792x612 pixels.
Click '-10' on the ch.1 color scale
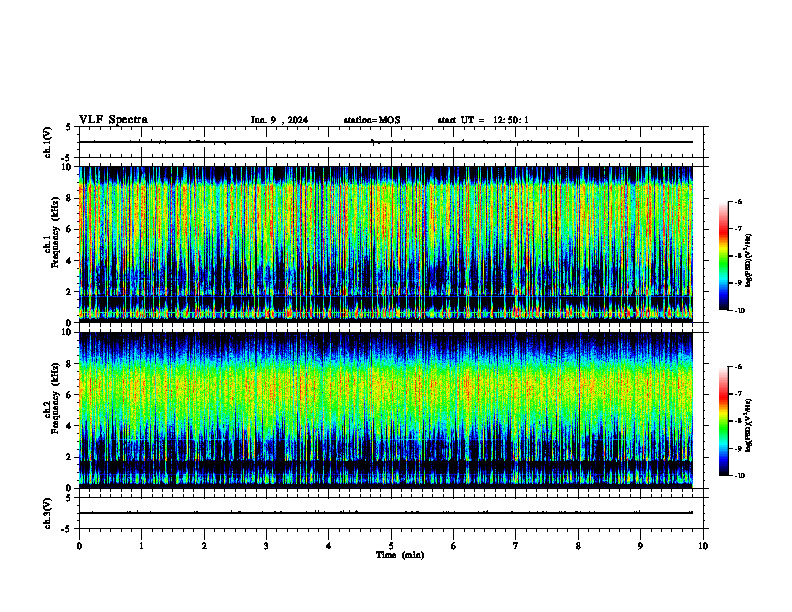pyautogui.click(x=739, y=311)
